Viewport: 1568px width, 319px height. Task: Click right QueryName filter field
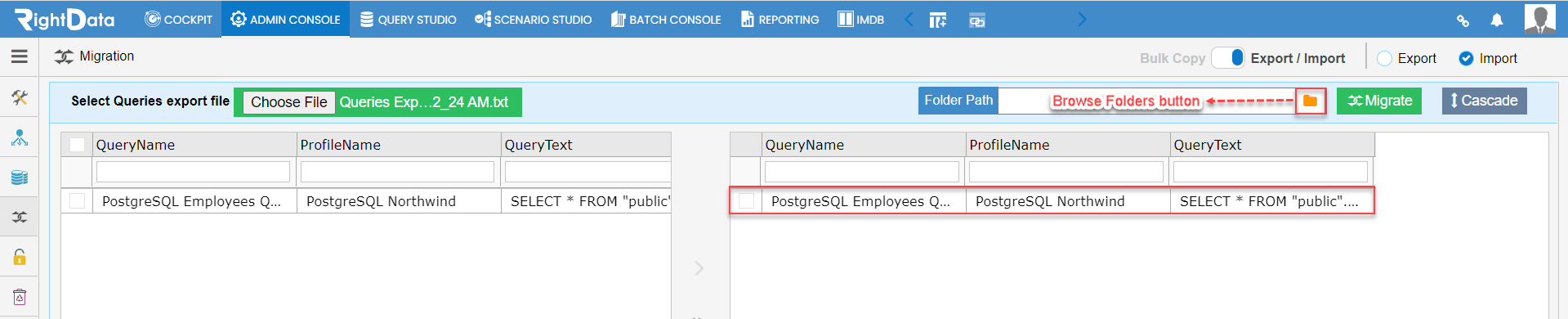[862, 172]
